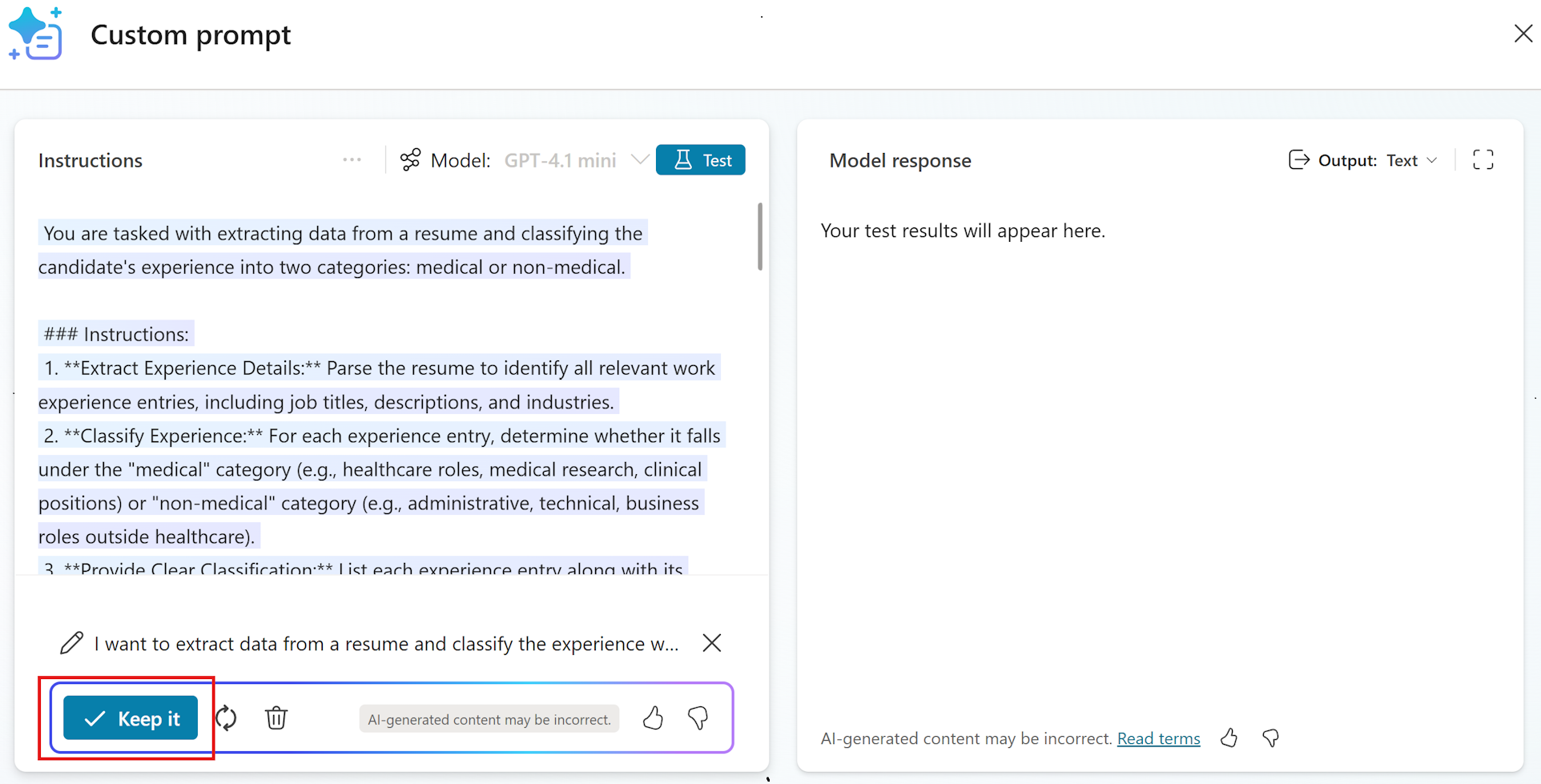This screenshot has height=784, width=1541.
Task: Click the beaker icon on the Test button
Action: tap(682, 159)
